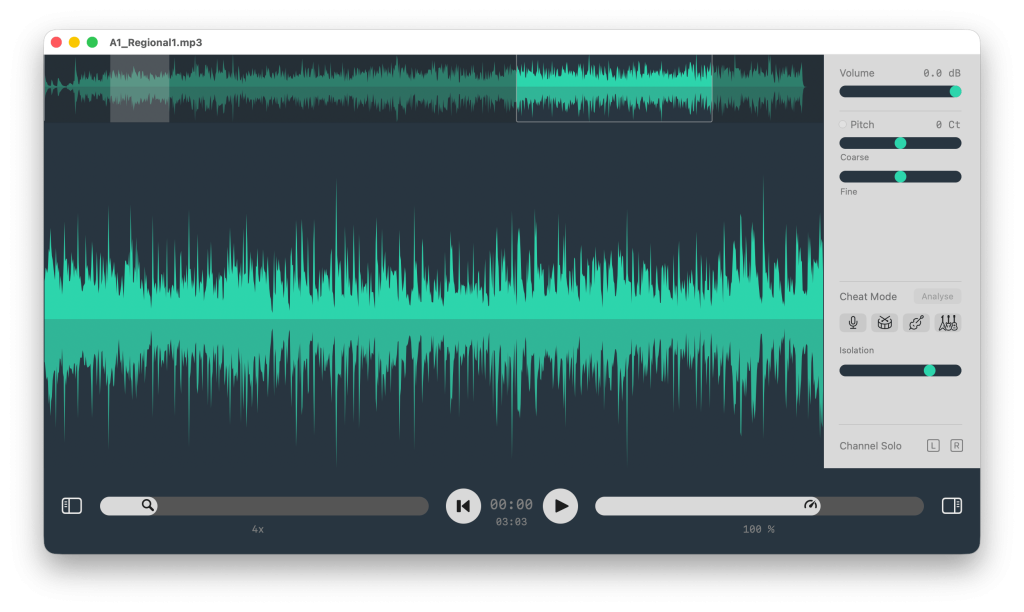This screenshot has width=1024, height=612.
Task: Click the playback speed gauge handle
Action: coord(811,506)
